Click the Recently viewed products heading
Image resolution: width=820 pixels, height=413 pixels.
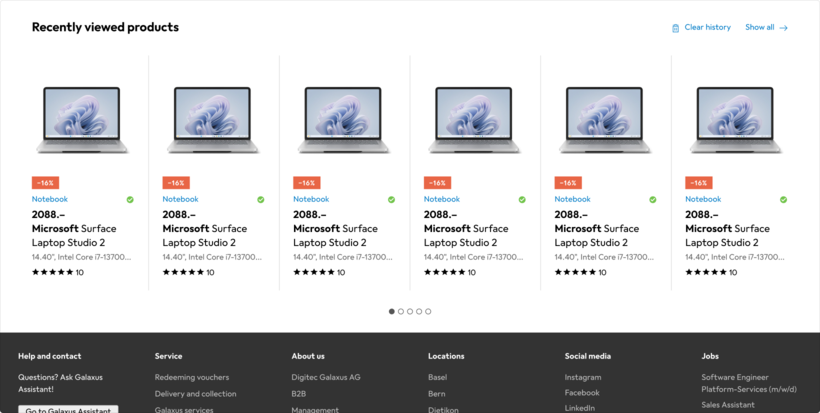(105, 27)
